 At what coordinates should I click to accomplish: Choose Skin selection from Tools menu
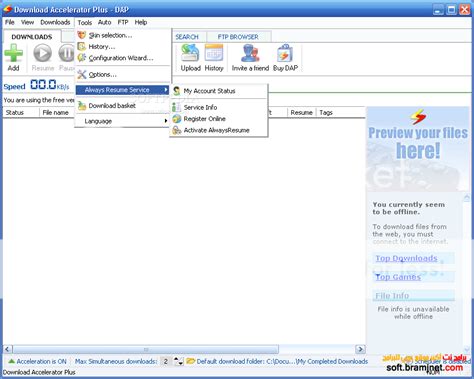pos(122,35)
